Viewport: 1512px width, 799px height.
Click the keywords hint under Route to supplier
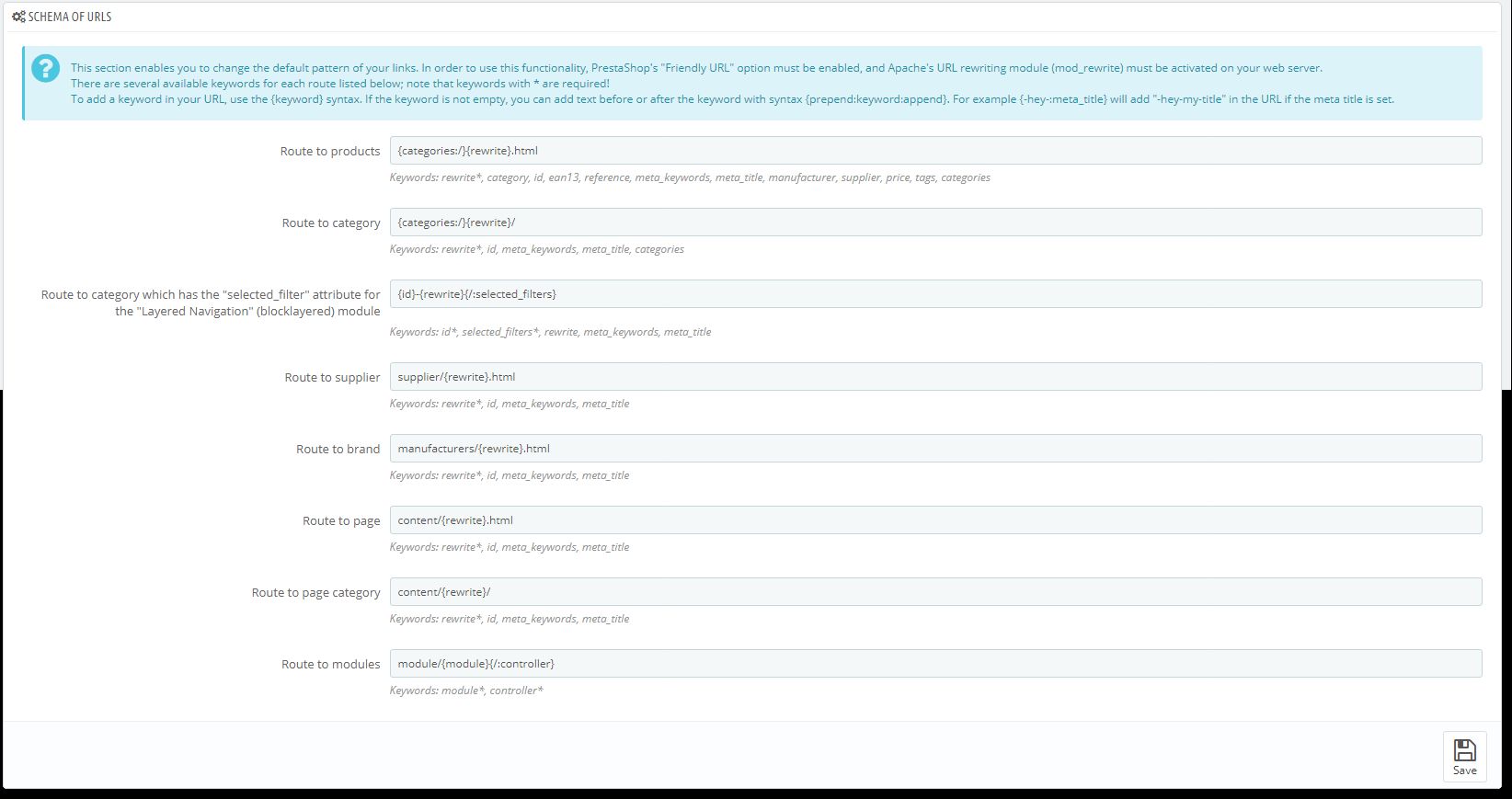click(510, 404)
